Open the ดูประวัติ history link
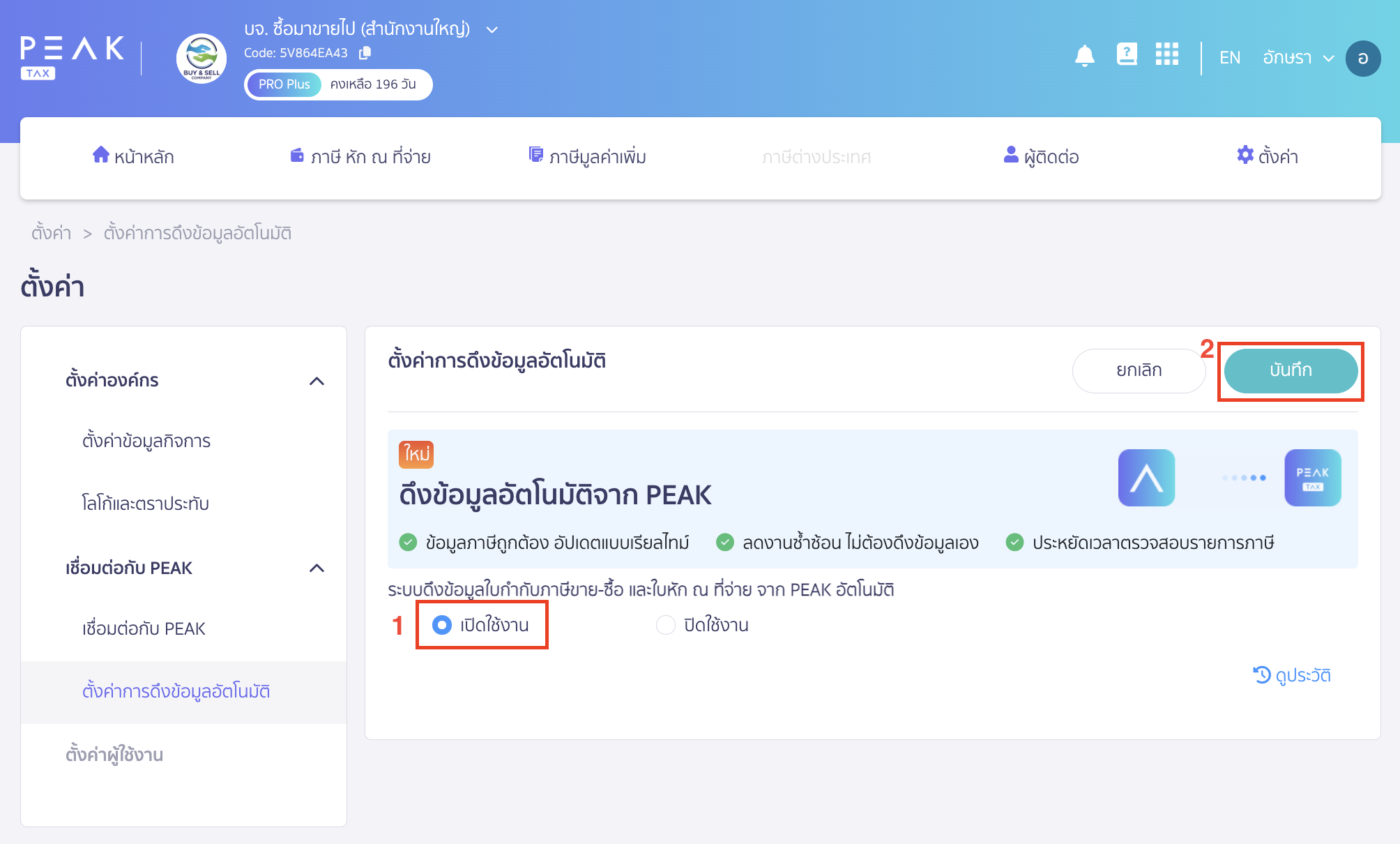1400x844 pixels. pos(1292,675)
